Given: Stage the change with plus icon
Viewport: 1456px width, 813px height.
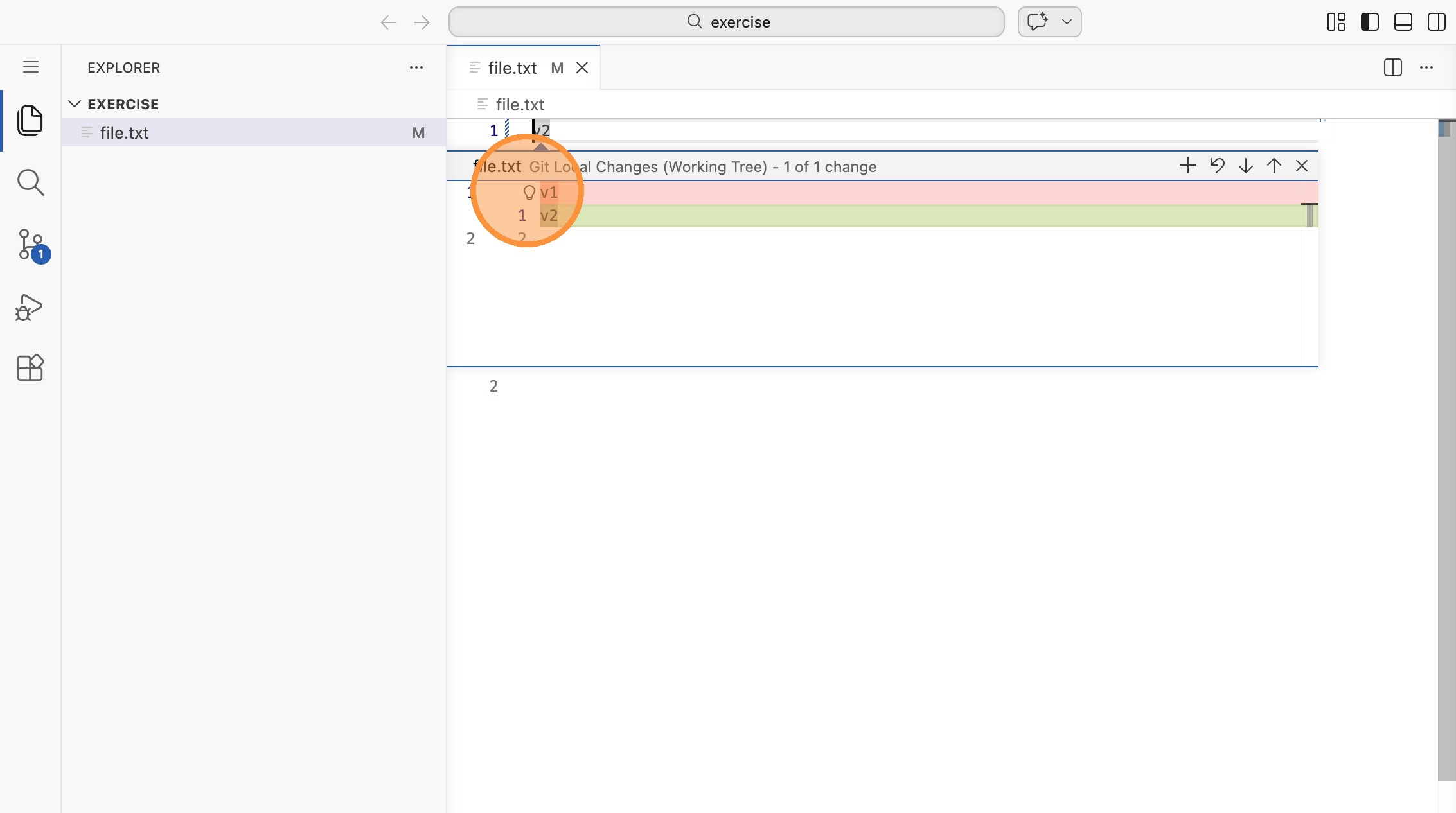Looking at the screenshot, I should point(1187,166).
